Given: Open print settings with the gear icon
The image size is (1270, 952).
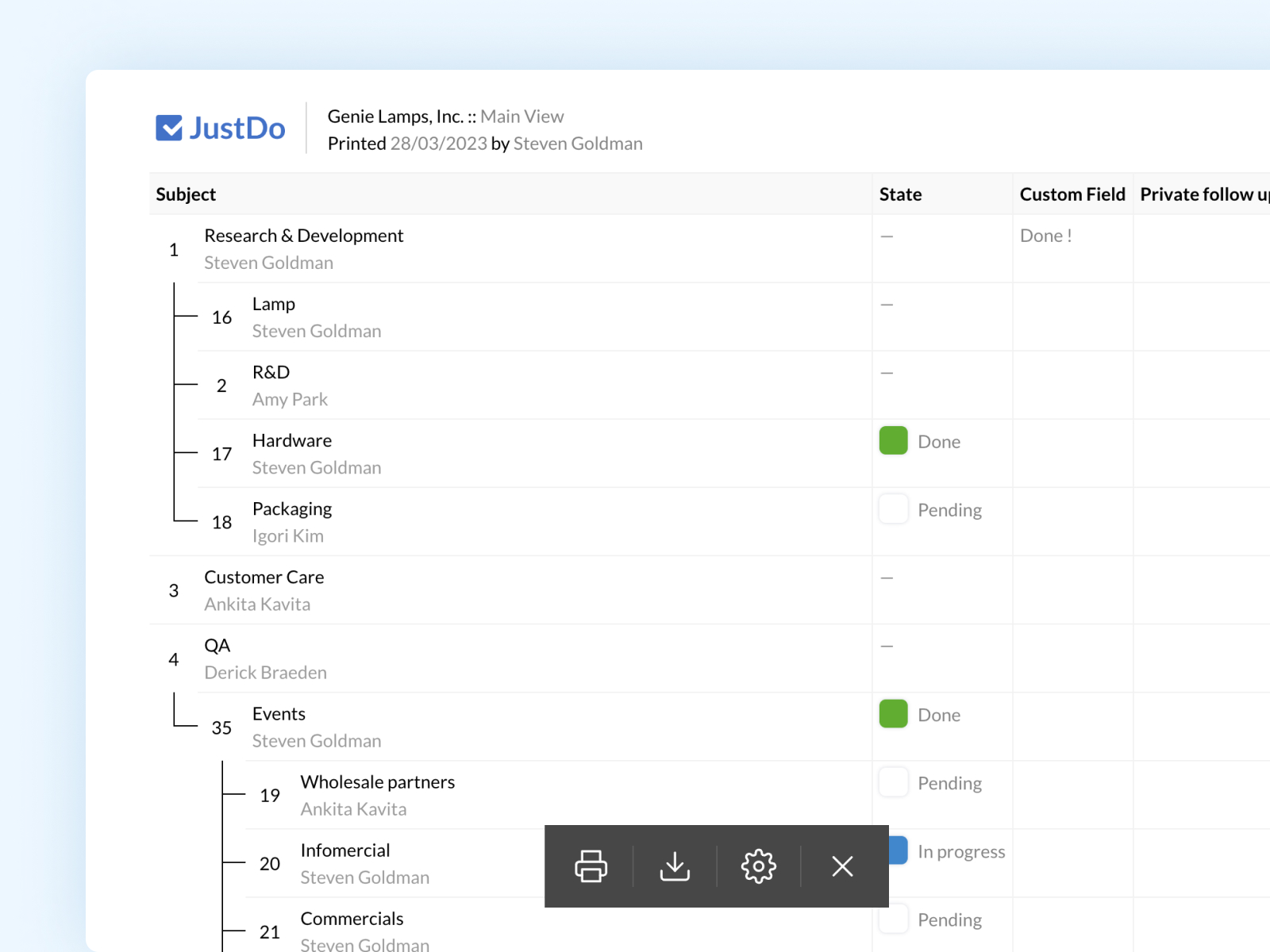Looking at the screenshot, I should tap(758, 866).
